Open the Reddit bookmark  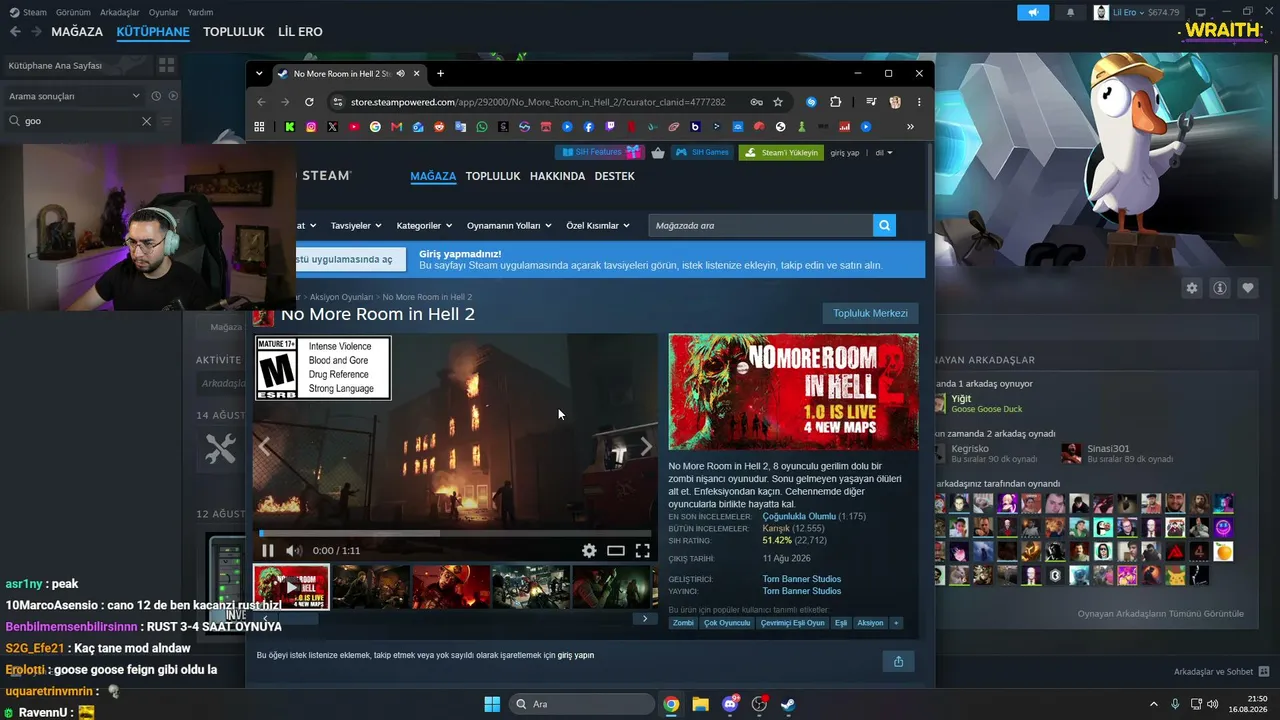(x=439, y=127)
